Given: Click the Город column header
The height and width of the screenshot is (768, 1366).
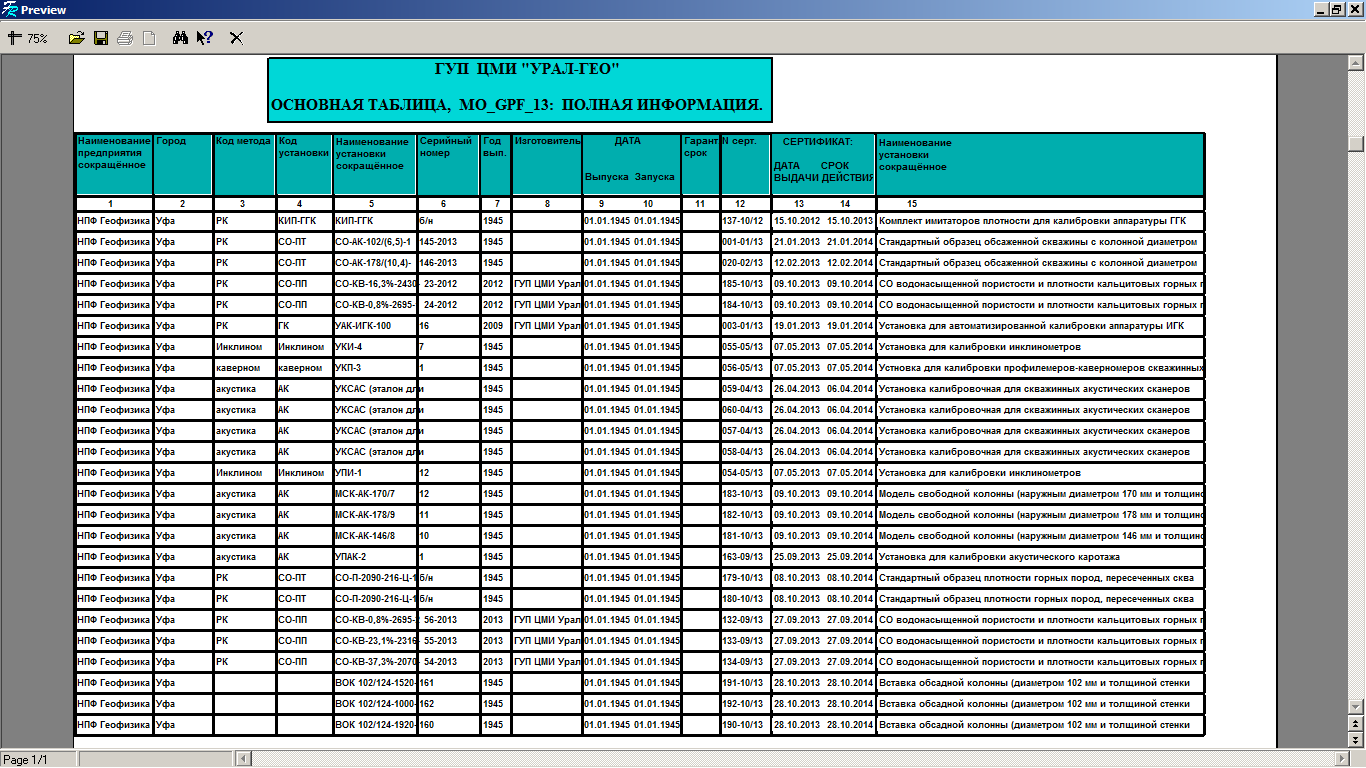Looking at the screenshot, I should (183, 164).
